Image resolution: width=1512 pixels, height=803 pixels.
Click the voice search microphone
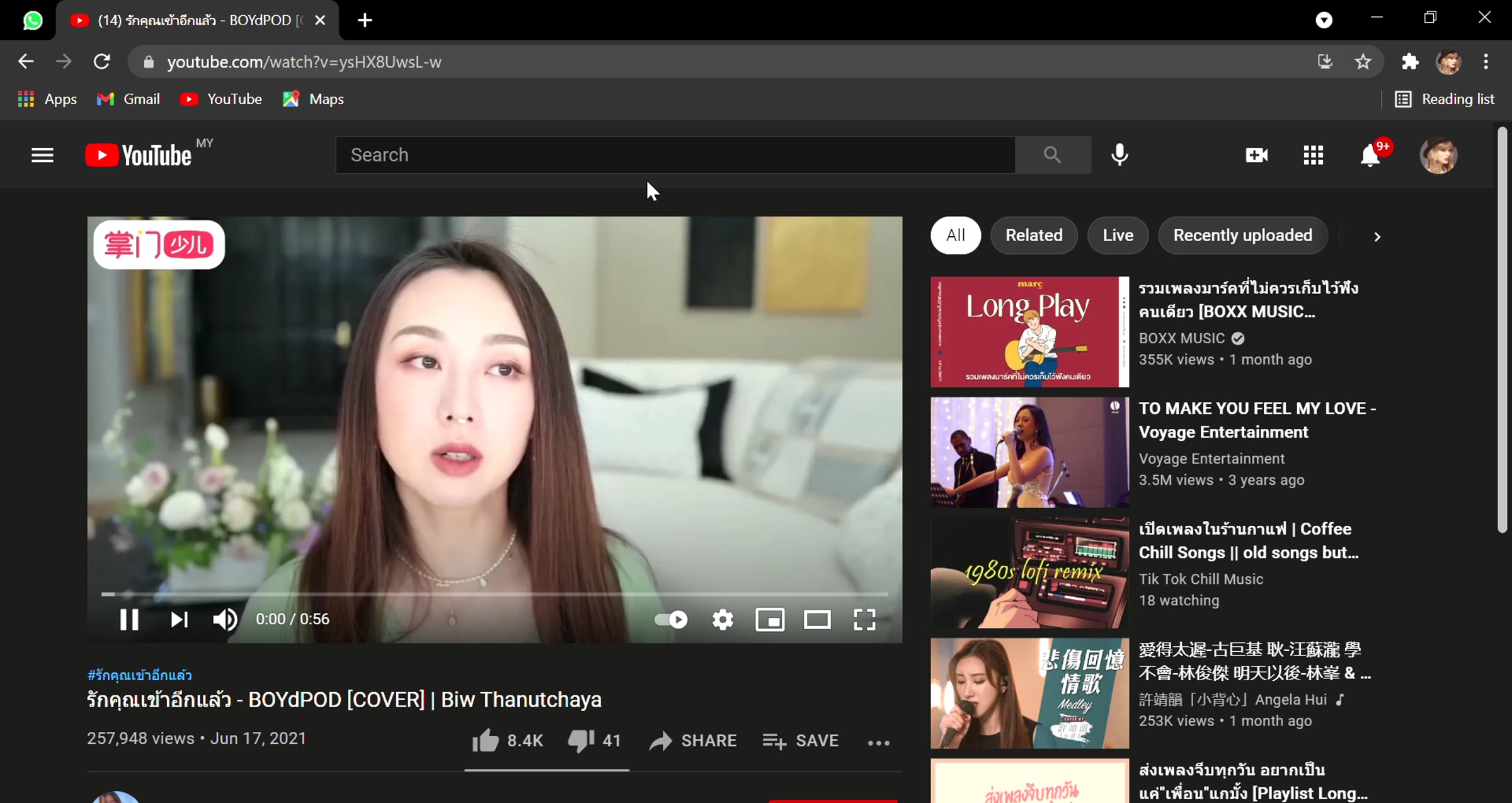pyautogui.click(x=1120, y=155)
